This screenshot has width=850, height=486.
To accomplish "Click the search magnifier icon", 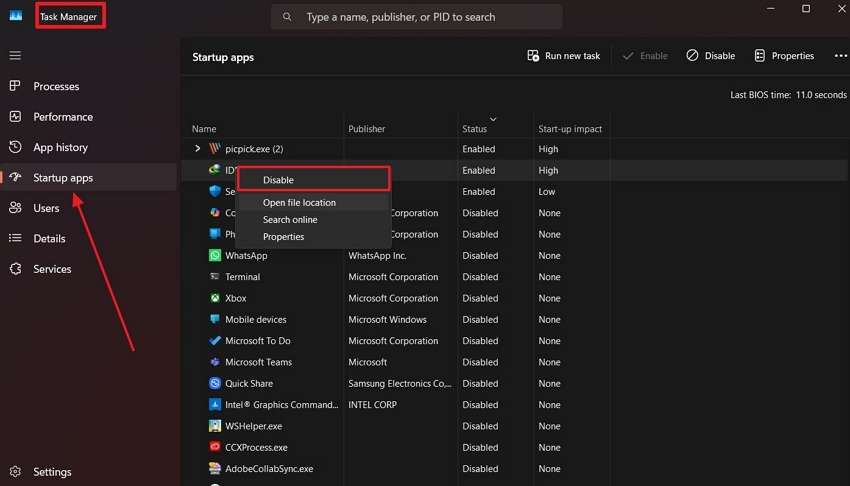I will click(287, 17).
